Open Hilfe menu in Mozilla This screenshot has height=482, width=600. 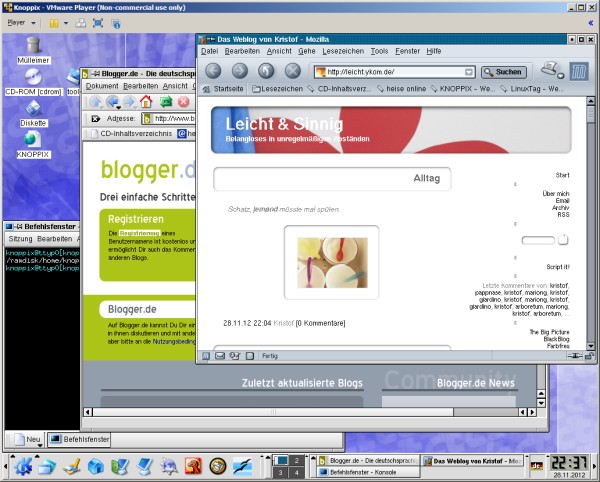click(x=434, y=51)
